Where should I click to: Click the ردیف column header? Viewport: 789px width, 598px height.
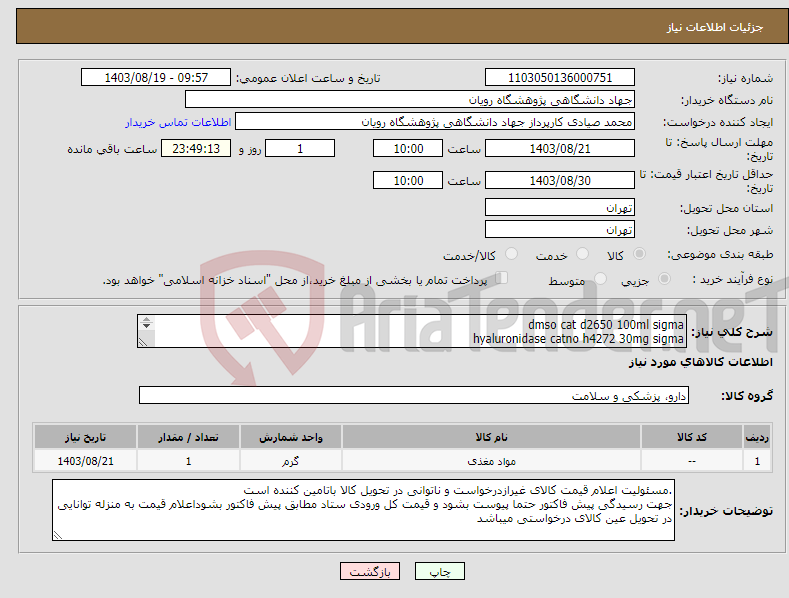coord(757,437)
